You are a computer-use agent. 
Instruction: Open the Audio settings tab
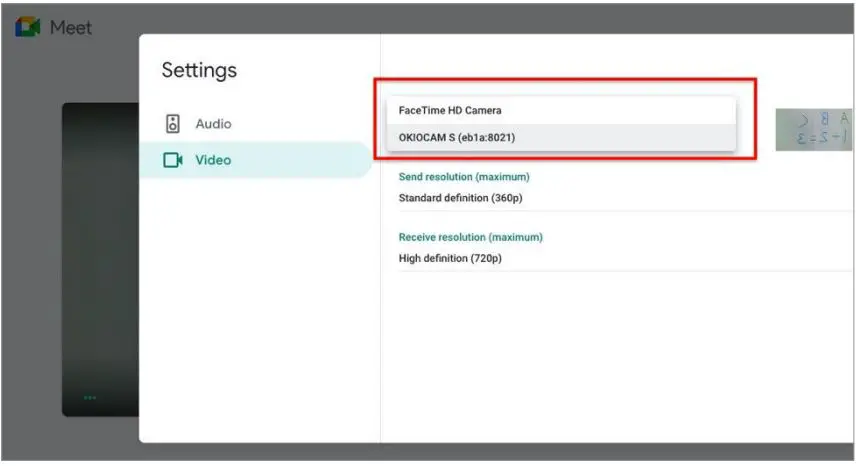coord(255,124)
